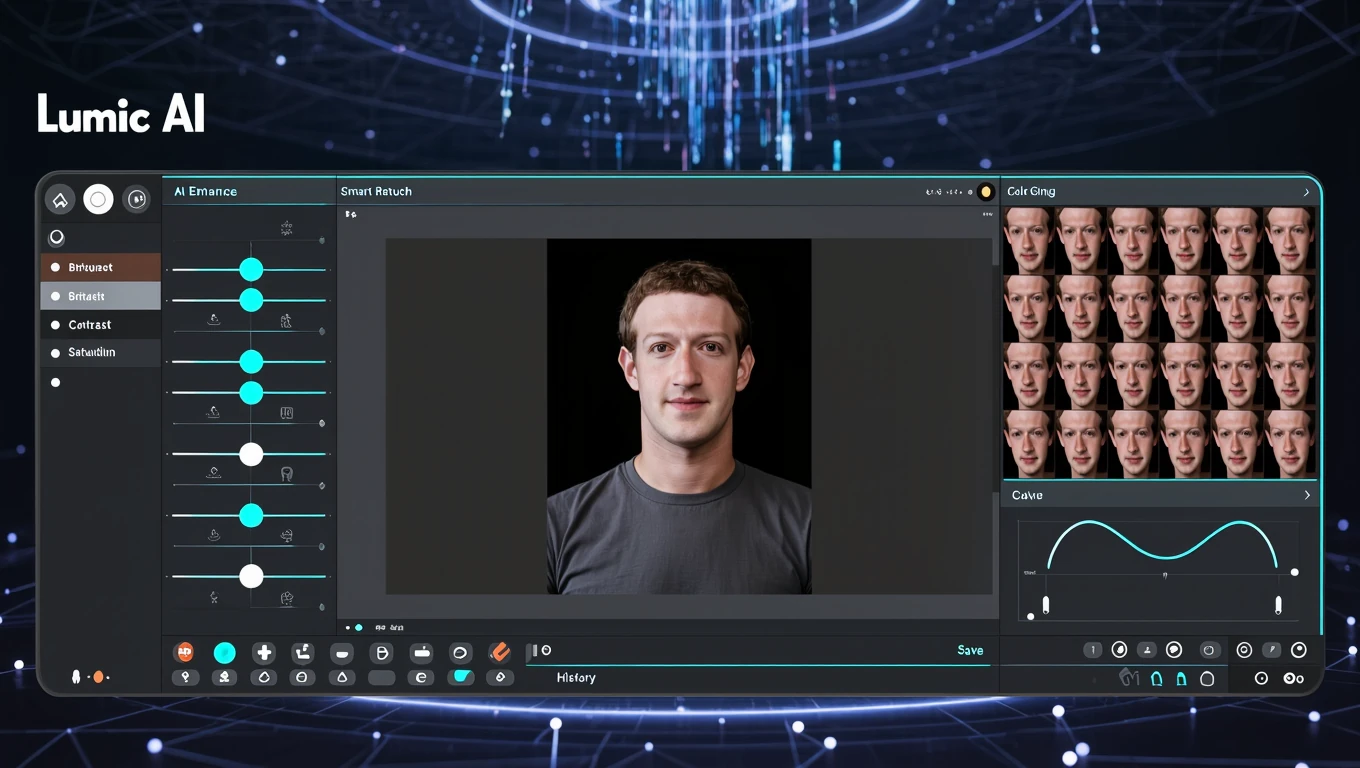
Task: Click the Colr Ging panel title
Action: (x=1031, y=191)
